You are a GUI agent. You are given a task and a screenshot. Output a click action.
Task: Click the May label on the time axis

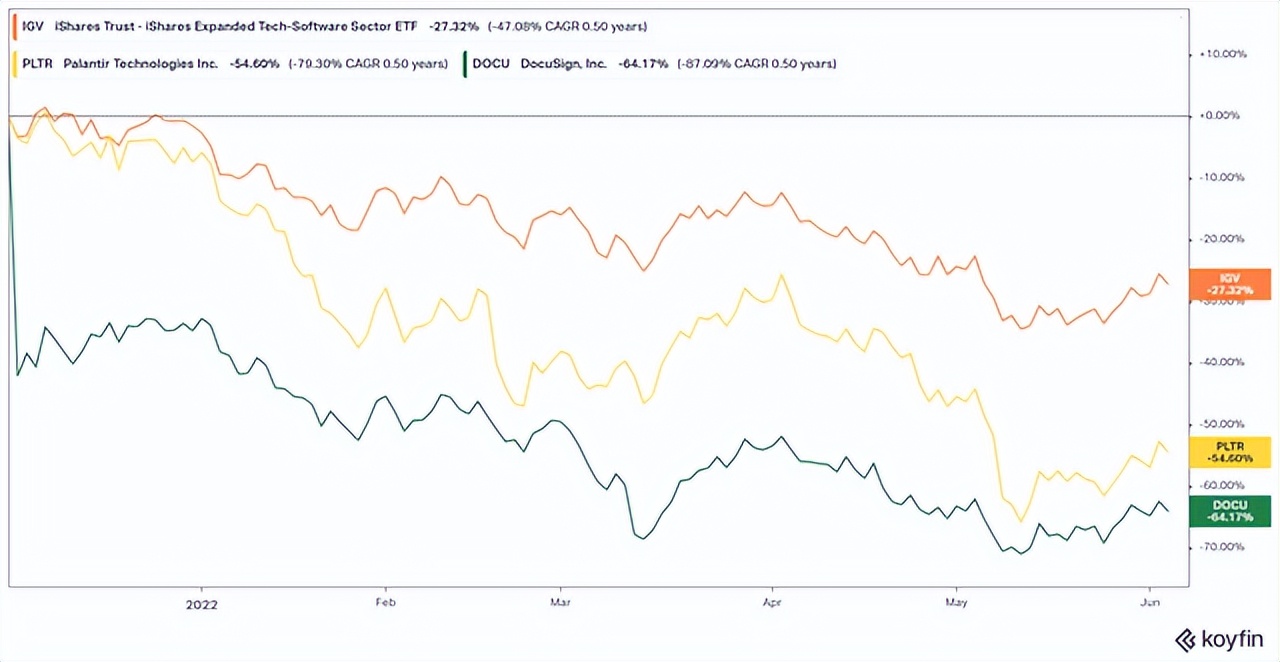(956, 603)
